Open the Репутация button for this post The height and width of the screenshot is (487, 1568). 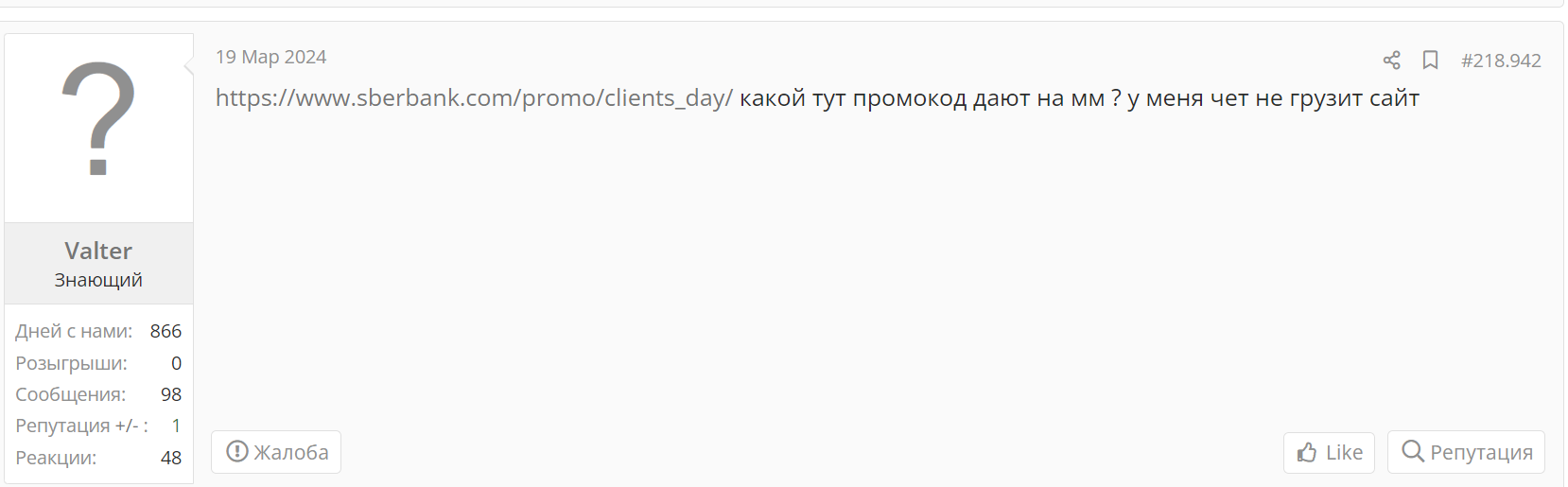pyautogui.click(x=1466, y=452)
